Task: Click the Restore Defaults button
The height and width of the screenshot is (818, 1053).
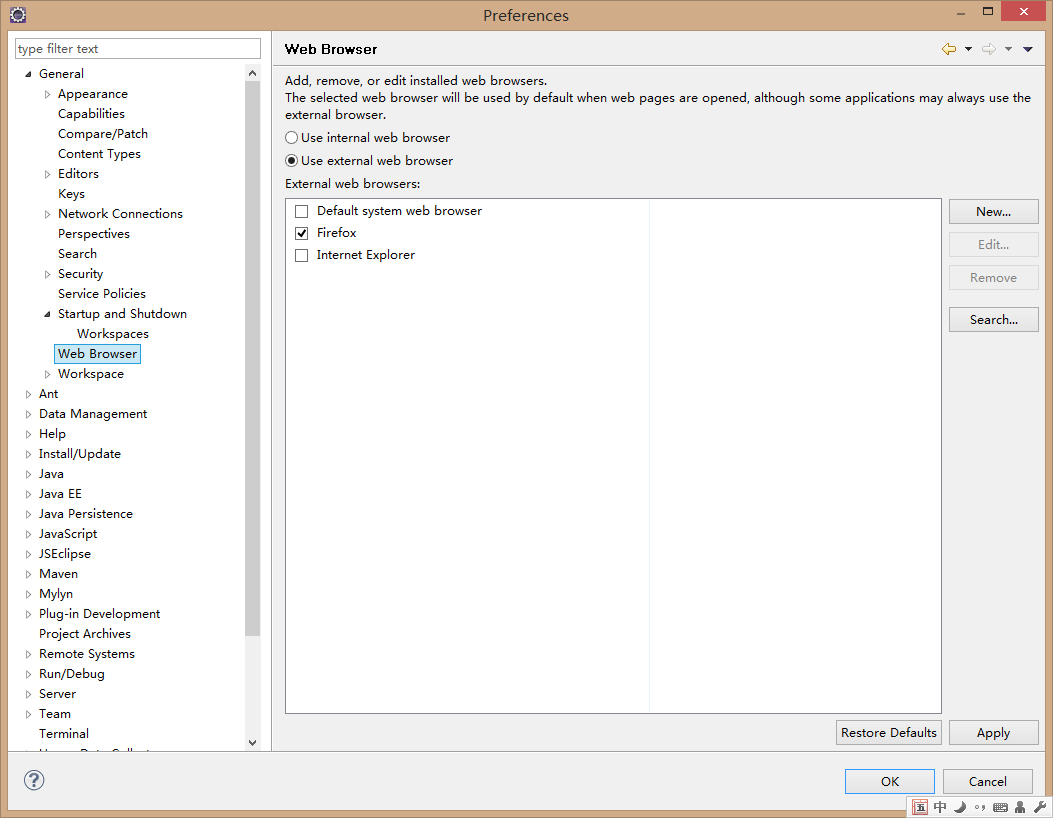Action: (888, 733)
